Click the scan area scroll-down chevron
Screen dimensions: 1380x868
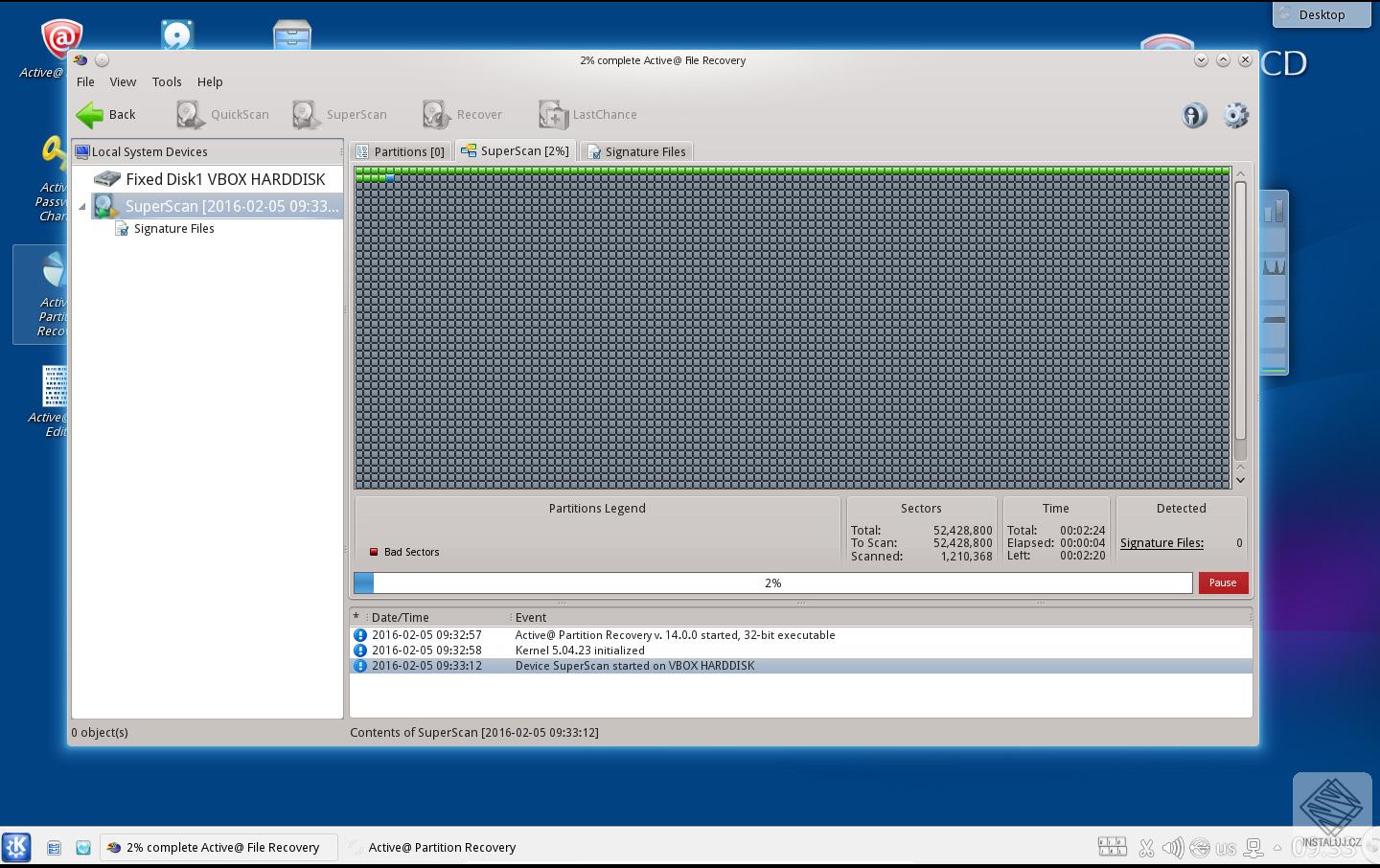[1240, 479]
